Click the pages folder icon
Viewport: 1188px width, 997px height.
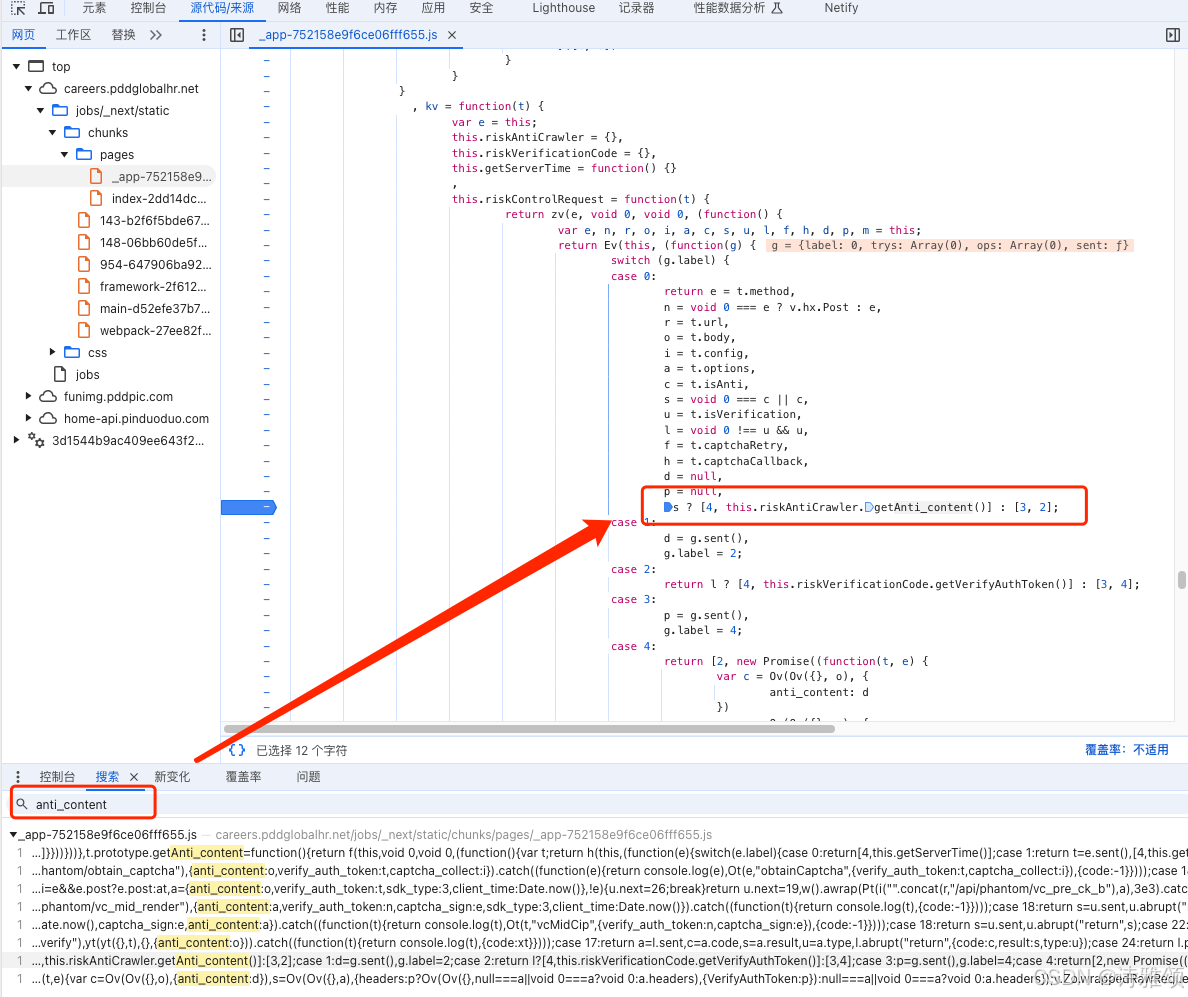point(84,155)
